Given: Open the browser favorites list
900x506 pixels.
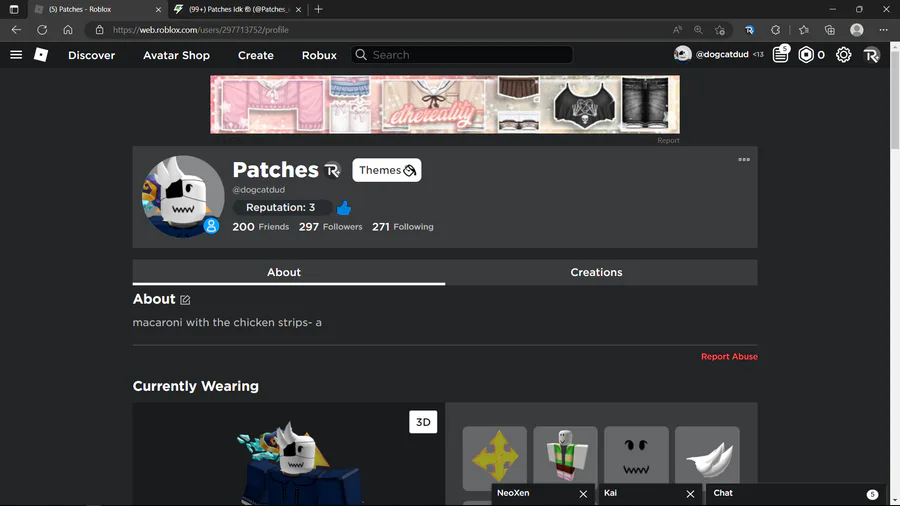Looking at the screenshot, I should click(804, 30).
